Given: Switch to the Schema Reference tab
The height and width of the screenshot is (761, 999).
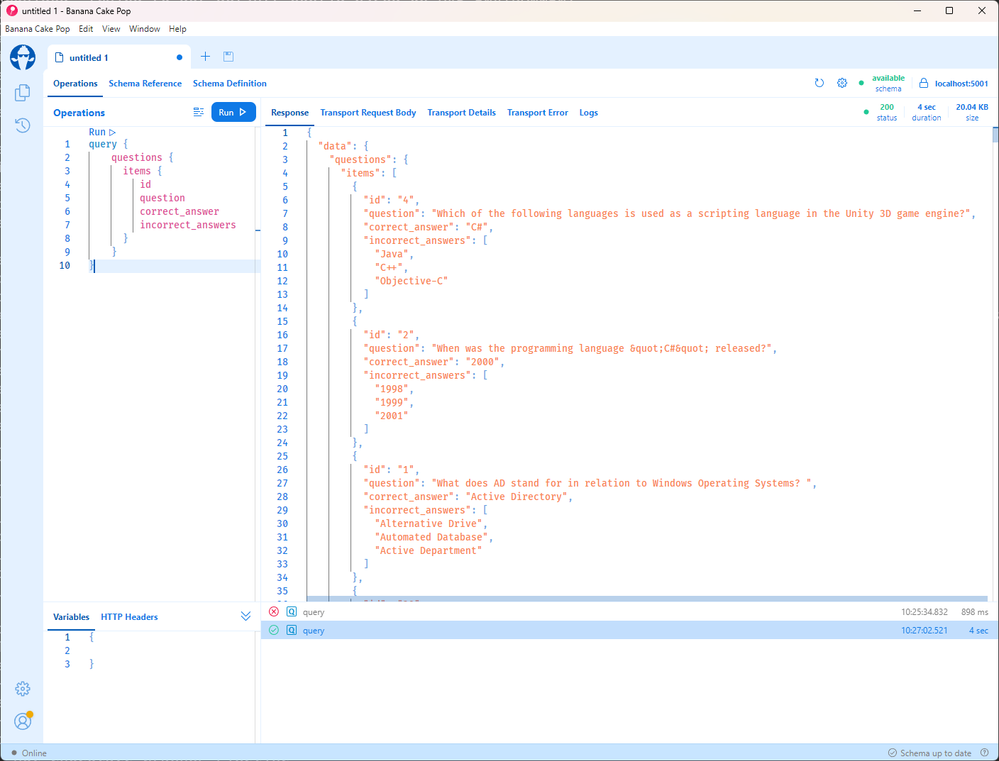Looking at the screenshot, I should 145,83.
